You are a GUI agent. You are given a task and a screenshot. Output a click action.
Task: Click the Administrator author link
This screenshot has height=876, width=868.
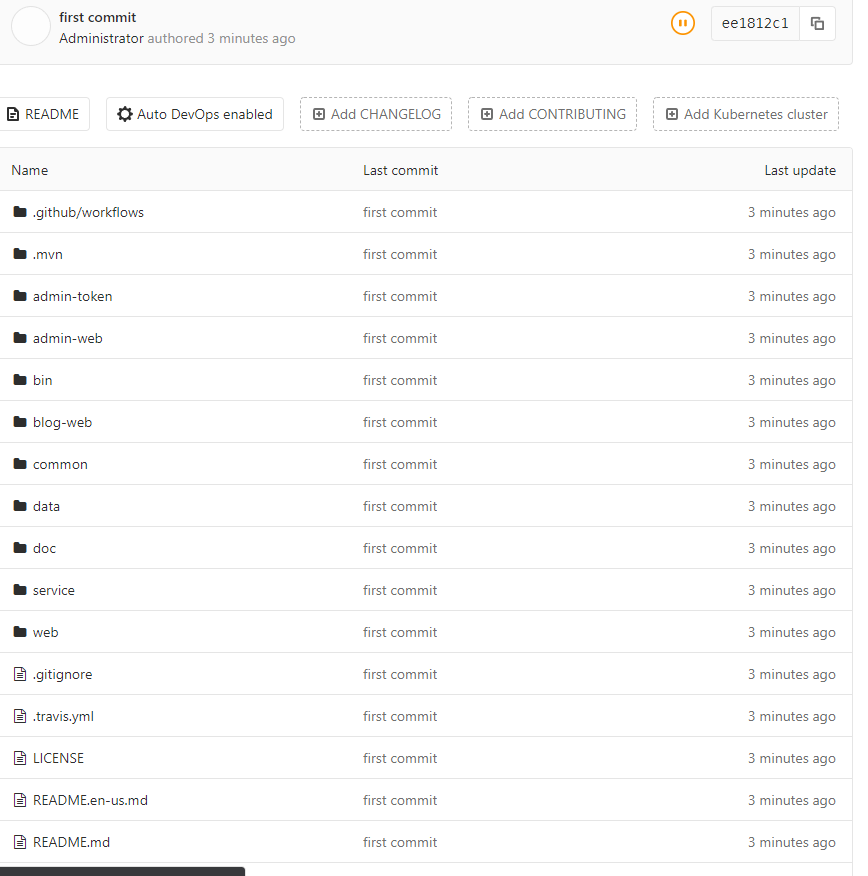[x=101, y=38]
